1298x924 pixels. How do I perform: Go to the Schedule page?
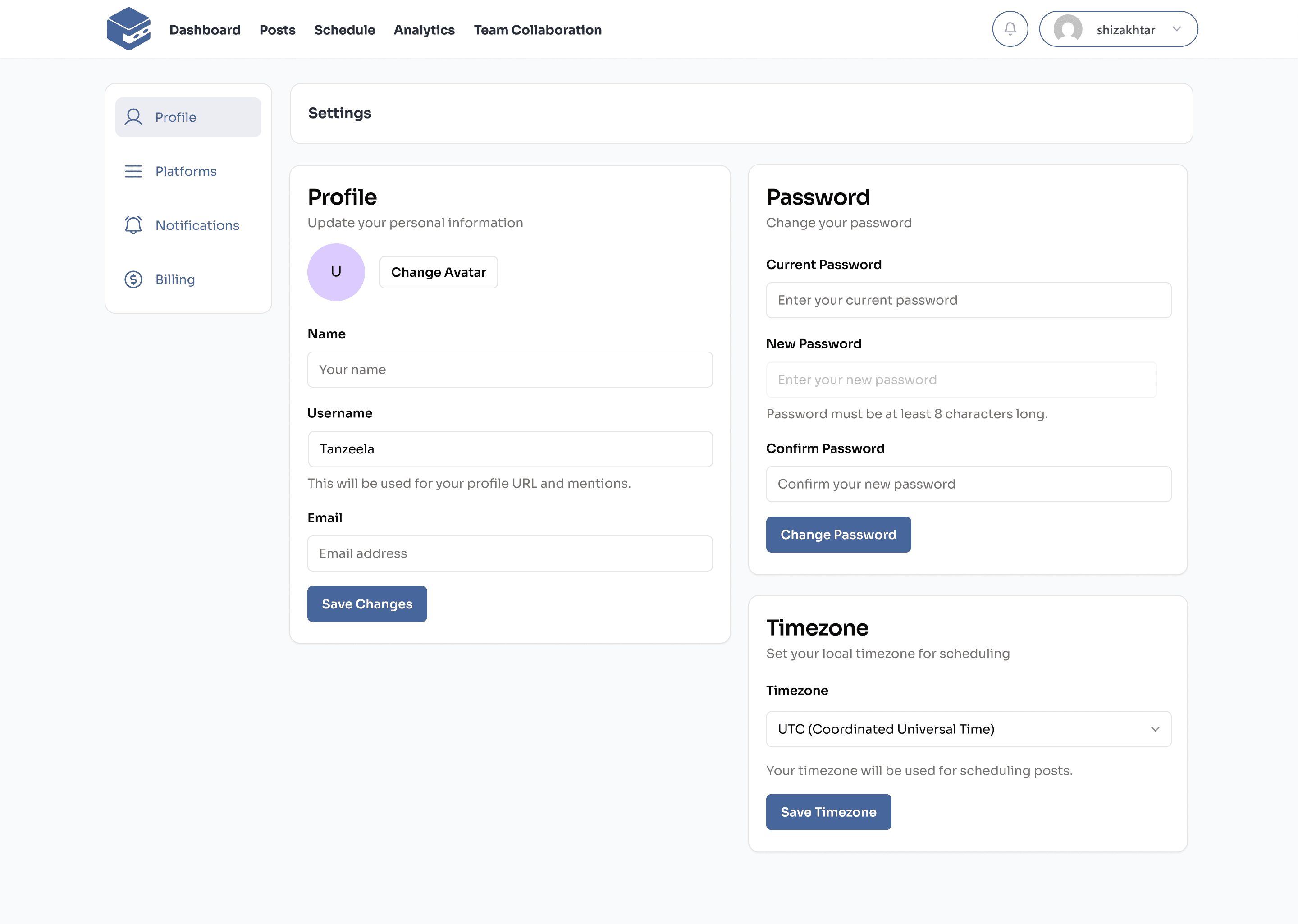(344, 30)
